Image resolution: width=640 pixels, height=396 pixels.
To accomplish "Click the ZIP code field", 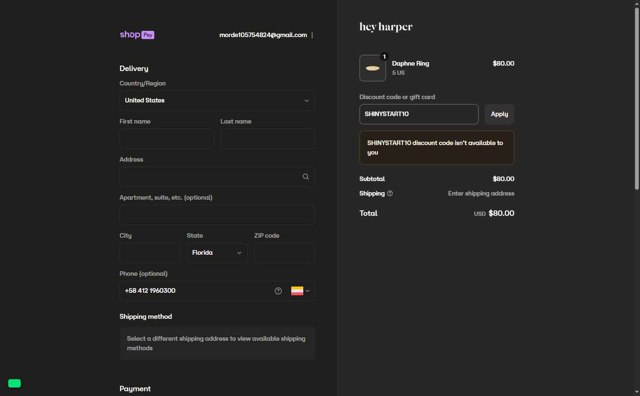I will (284, 253).
